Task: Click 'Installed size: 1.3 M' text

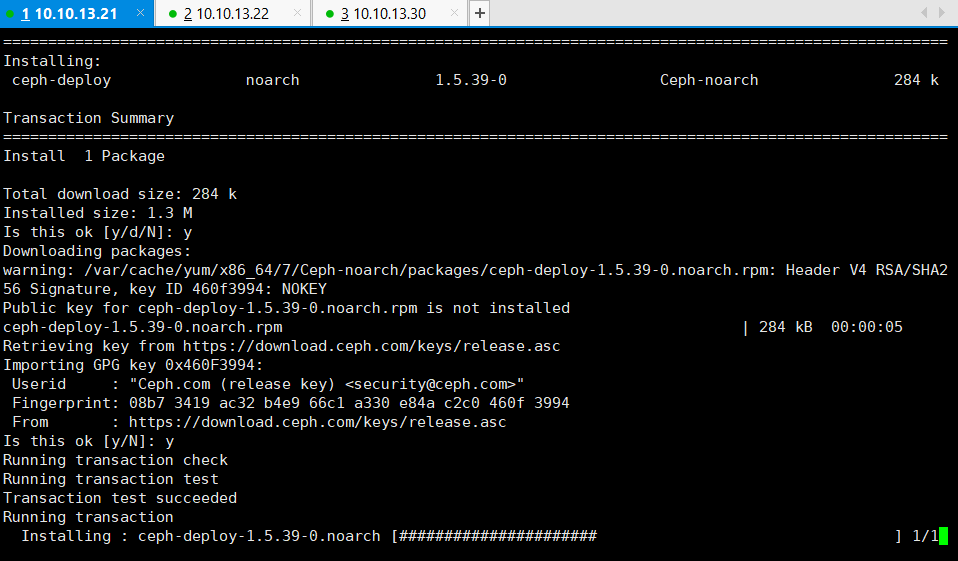Action: click(x=98, y=213)
